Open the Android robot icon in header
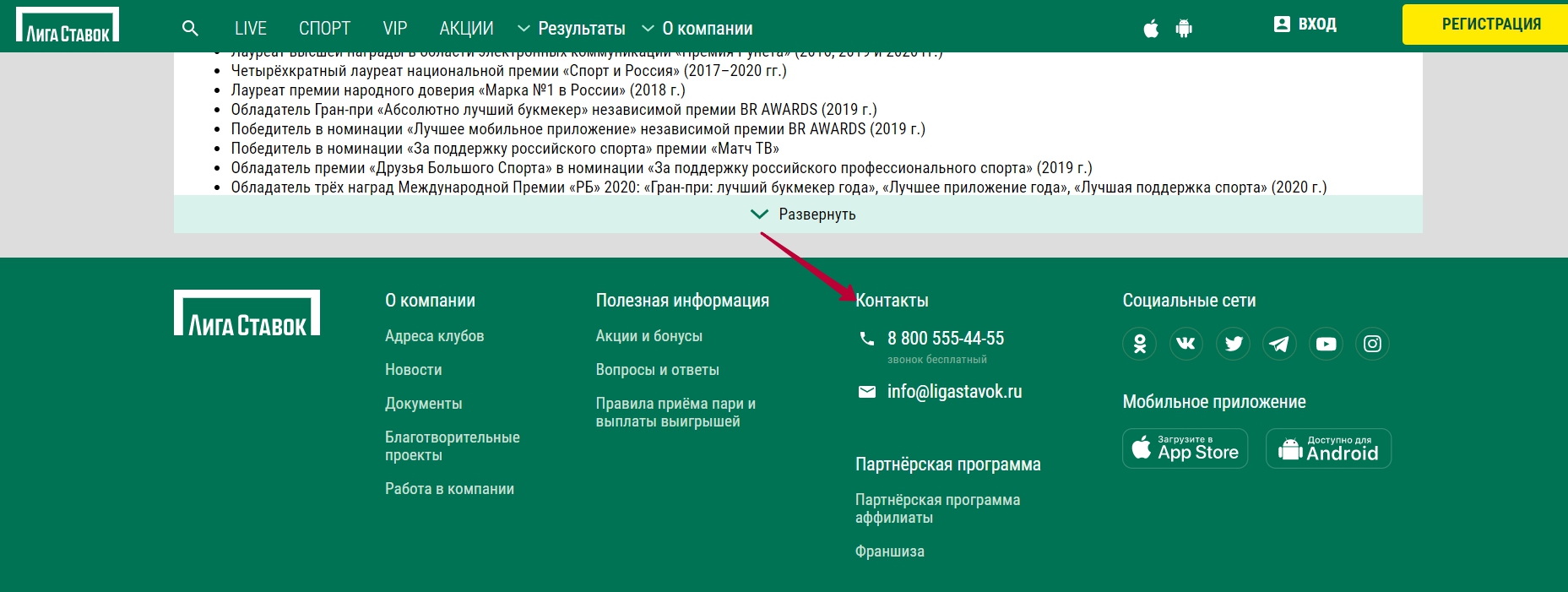1568x592 pixels. (1184, 29)
